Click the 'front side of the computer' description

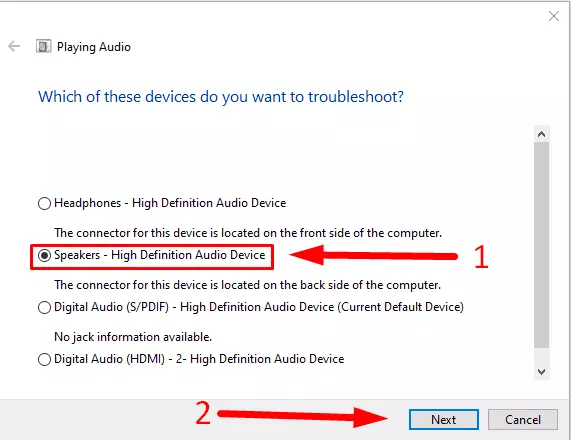pos(248,233)
